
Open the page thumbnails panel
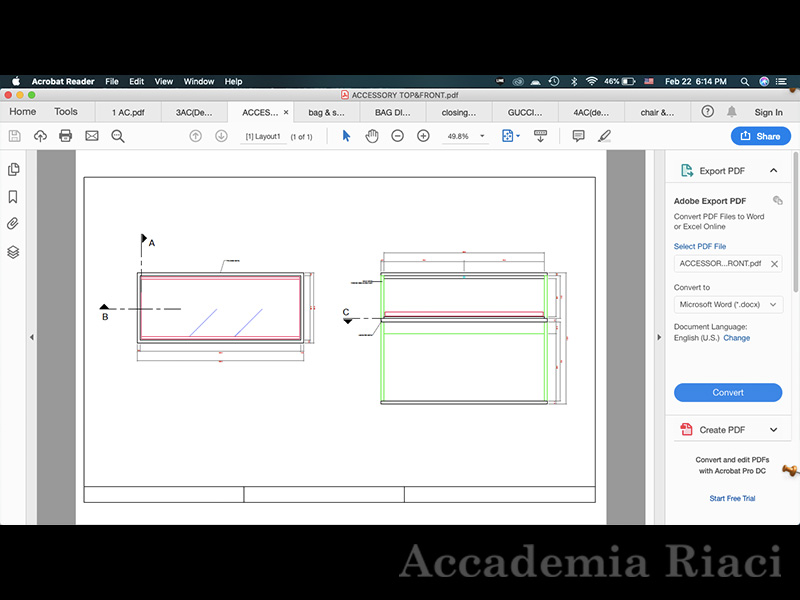(14, 169)
